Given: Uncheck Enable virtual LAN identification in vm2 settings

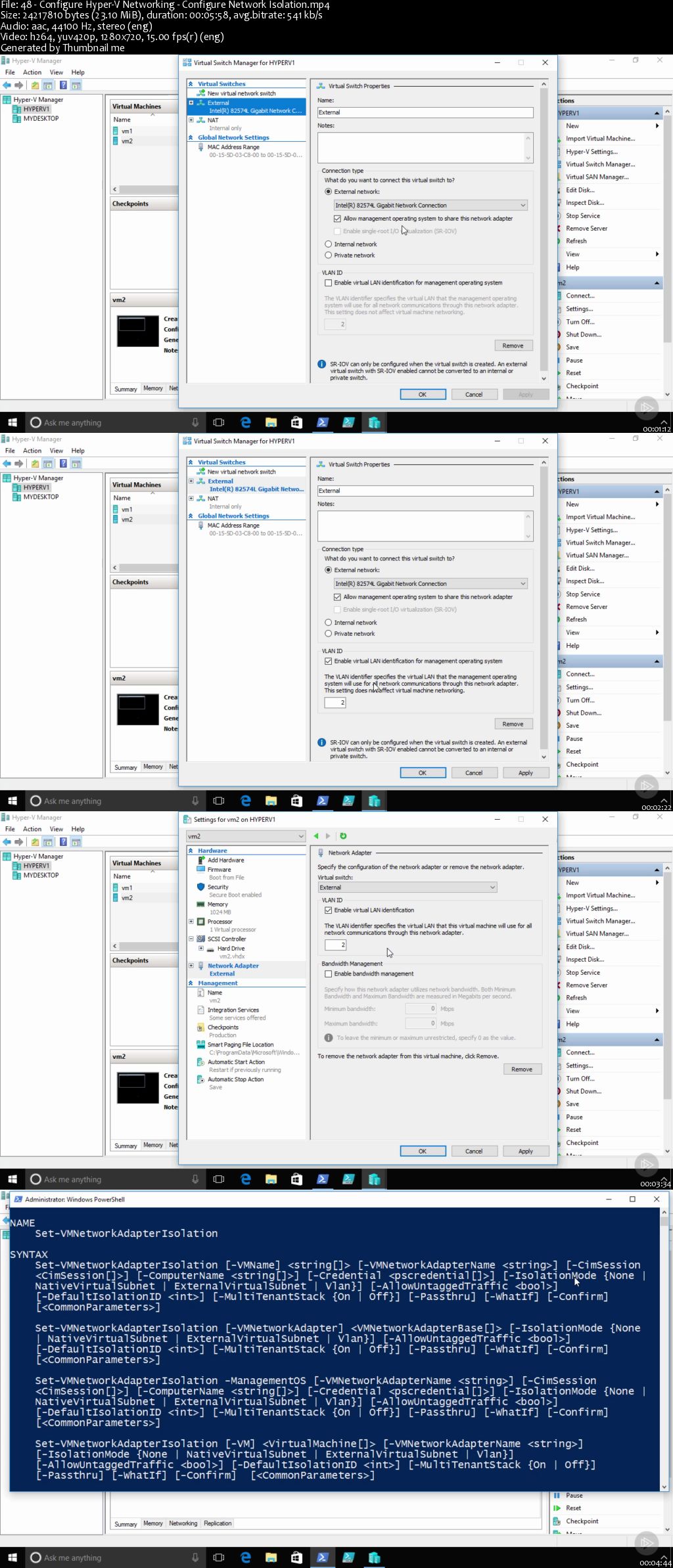Looking at the screenshot, I should point(328,910).
